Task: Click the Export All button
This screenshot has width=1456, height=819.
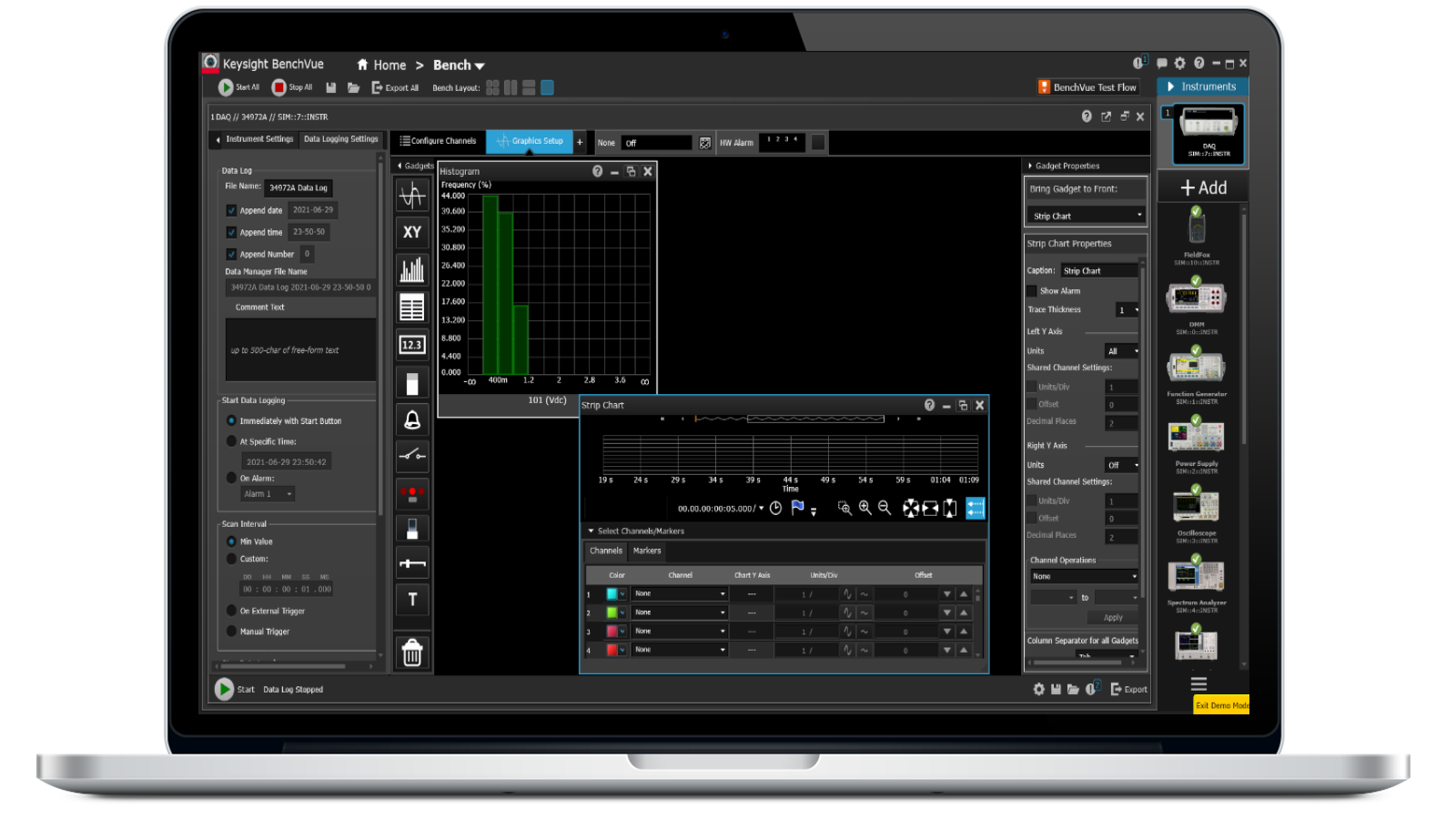Action: [395, 87]
